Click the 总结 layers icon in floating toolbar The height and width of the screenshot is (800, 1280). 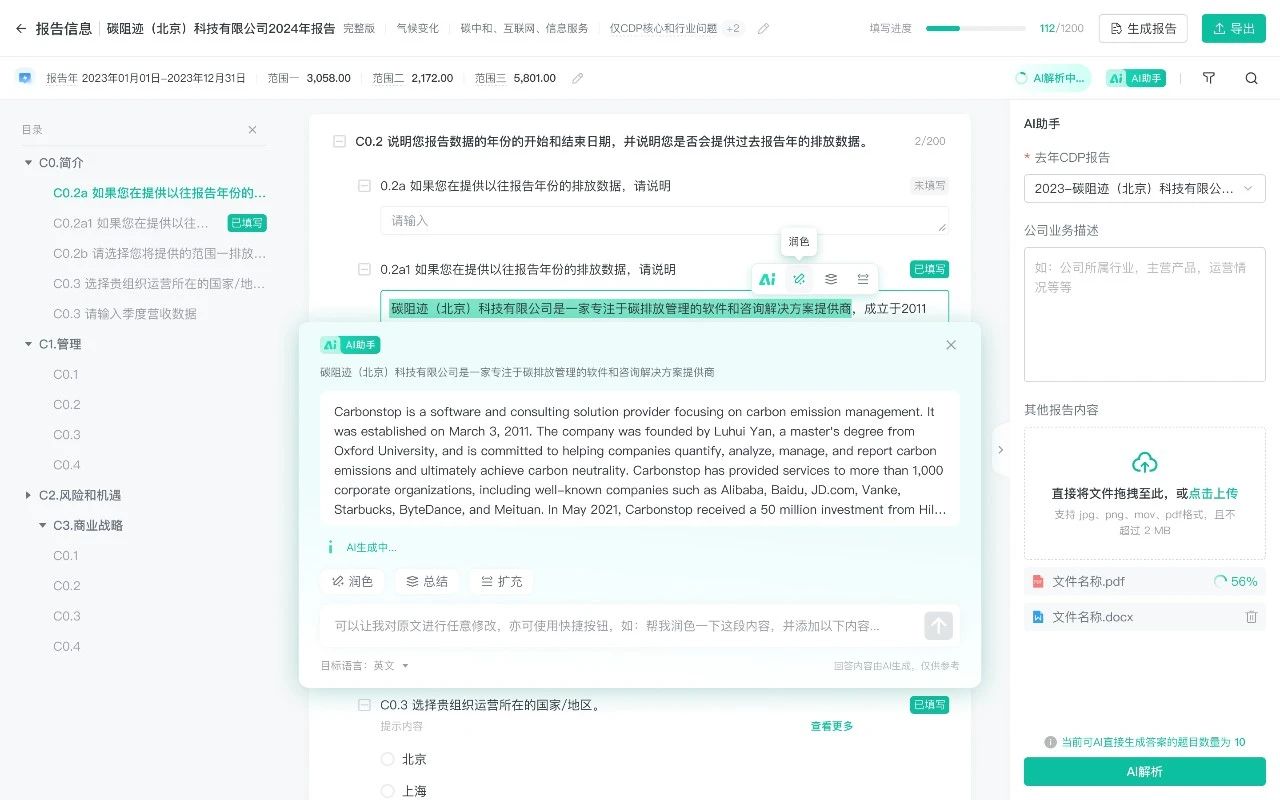831,279
